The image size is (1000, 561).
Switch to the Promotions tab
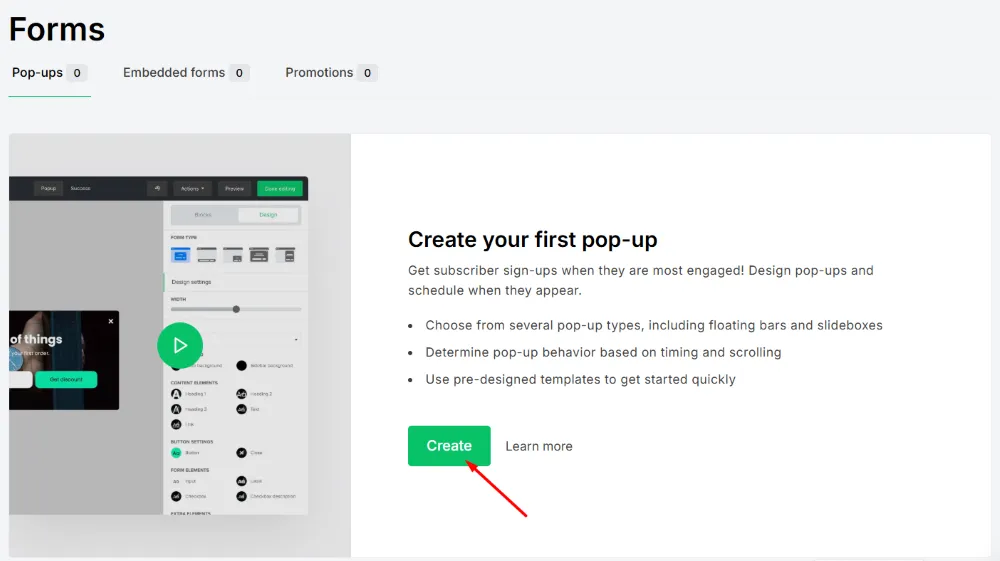319,73
